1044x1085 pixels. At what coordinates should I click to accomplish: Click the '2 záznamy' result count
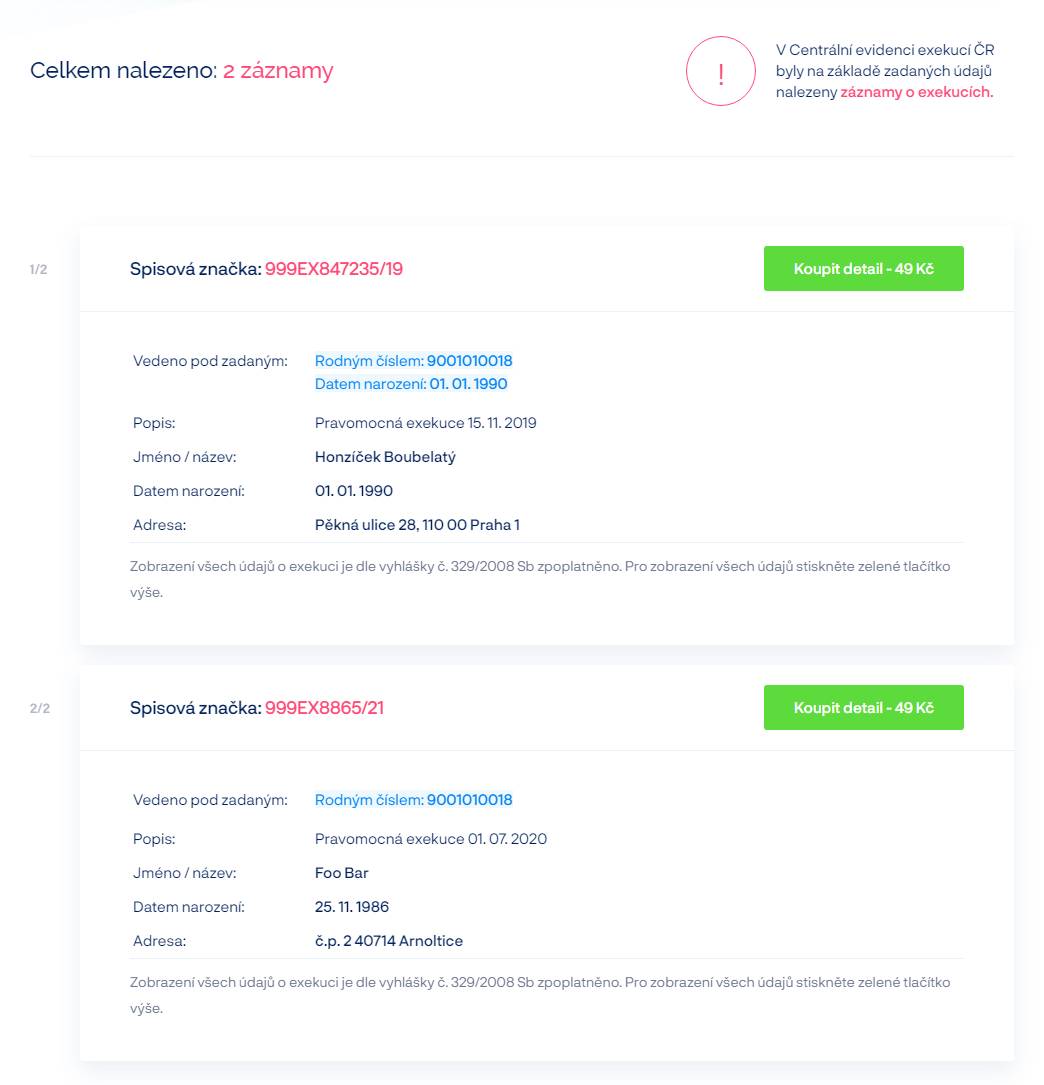(x=278, y=71)
